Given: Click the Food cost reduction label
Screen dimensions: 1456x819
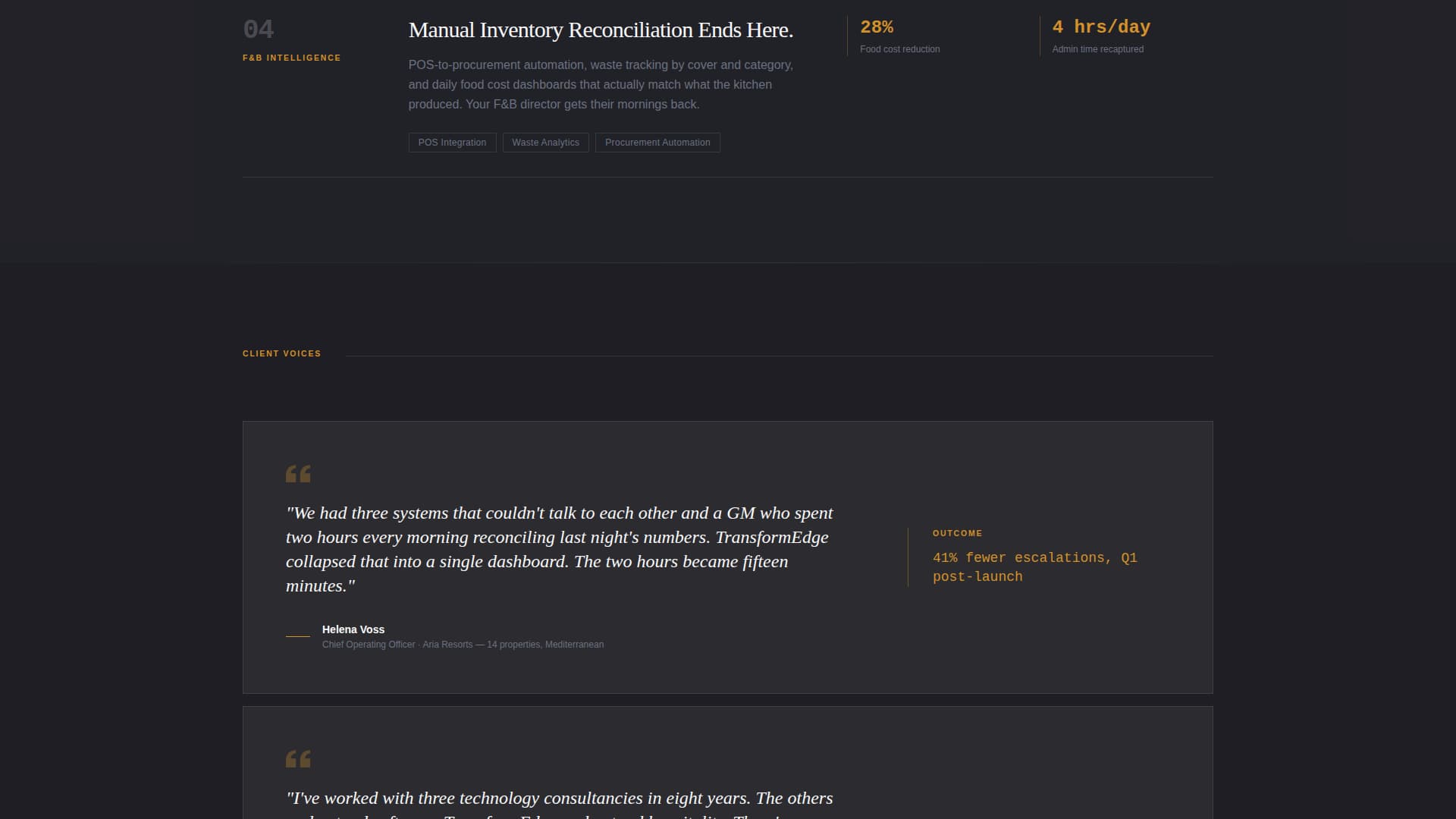Looking at the screenshot, I should [899, 49].
